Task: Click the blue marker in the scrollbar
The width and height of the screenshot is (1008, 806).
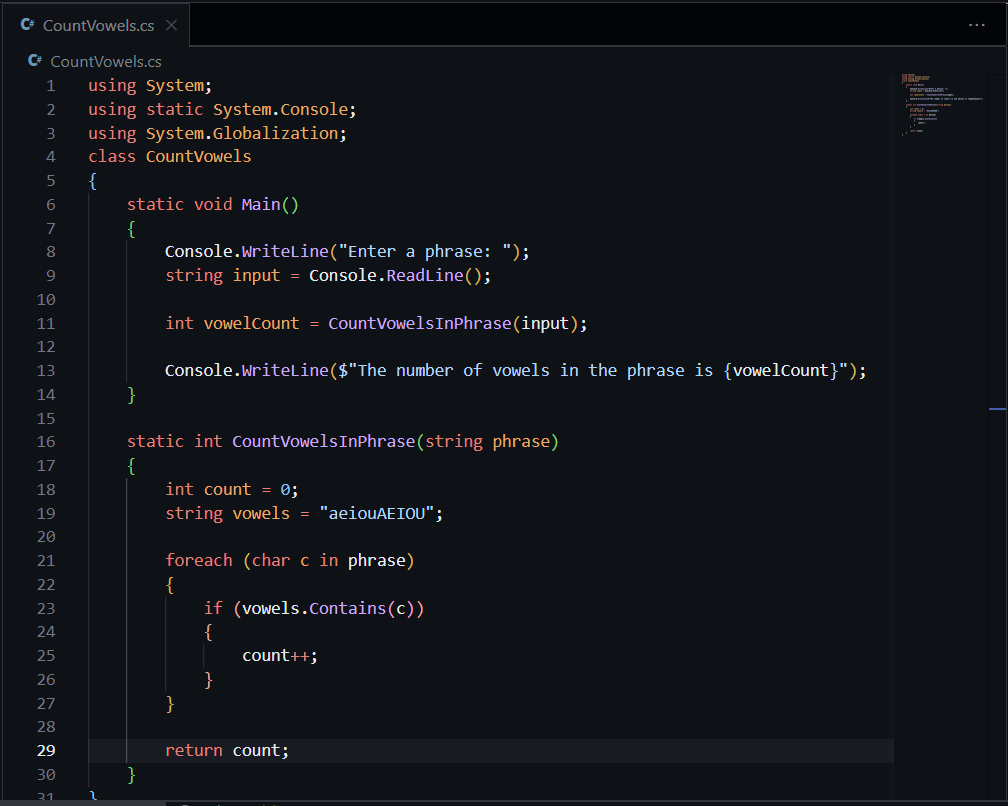Action: tap(996, 409)
